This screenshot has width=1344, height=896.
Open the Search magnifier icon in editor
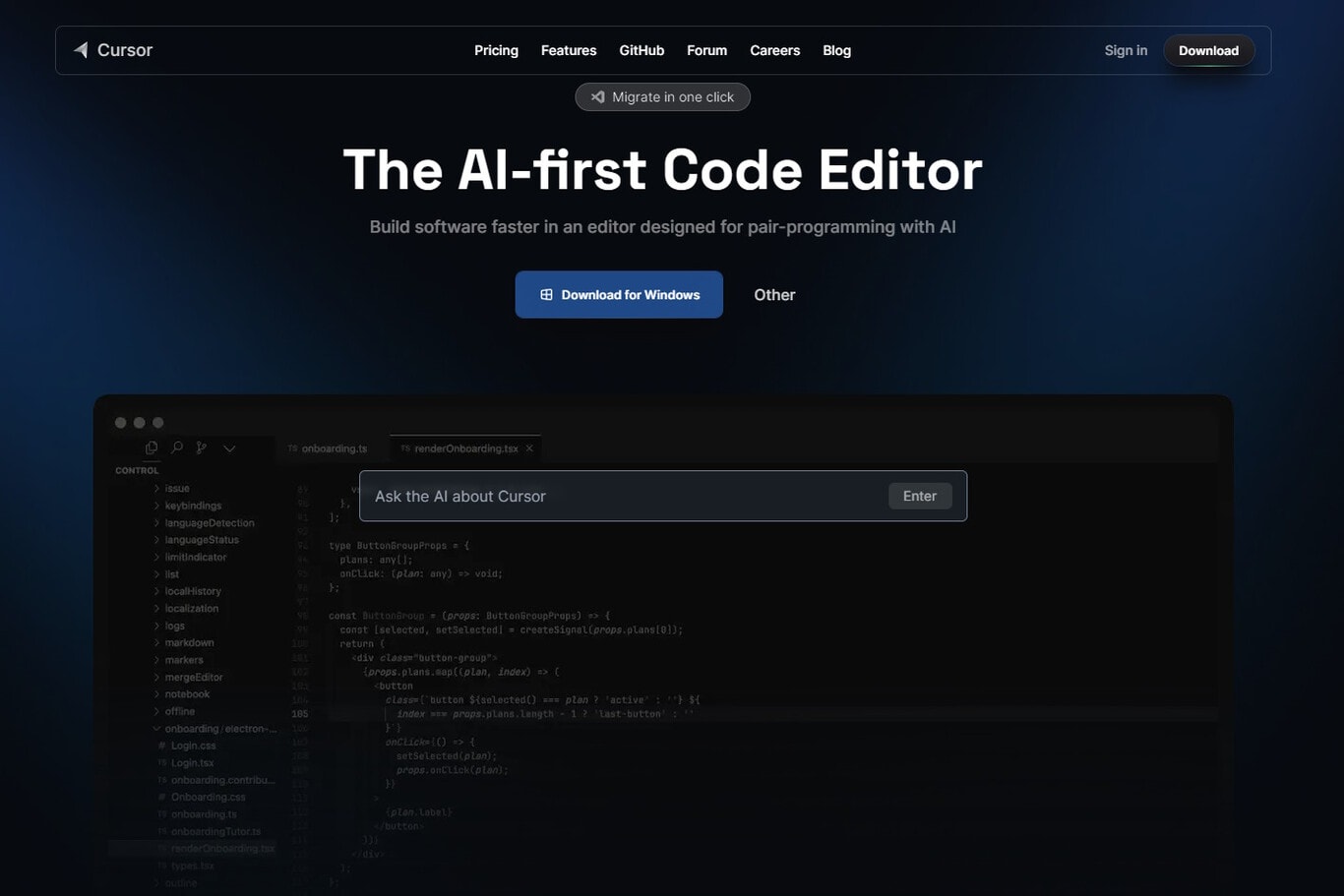pyautogui.click(x=177, y=448)
